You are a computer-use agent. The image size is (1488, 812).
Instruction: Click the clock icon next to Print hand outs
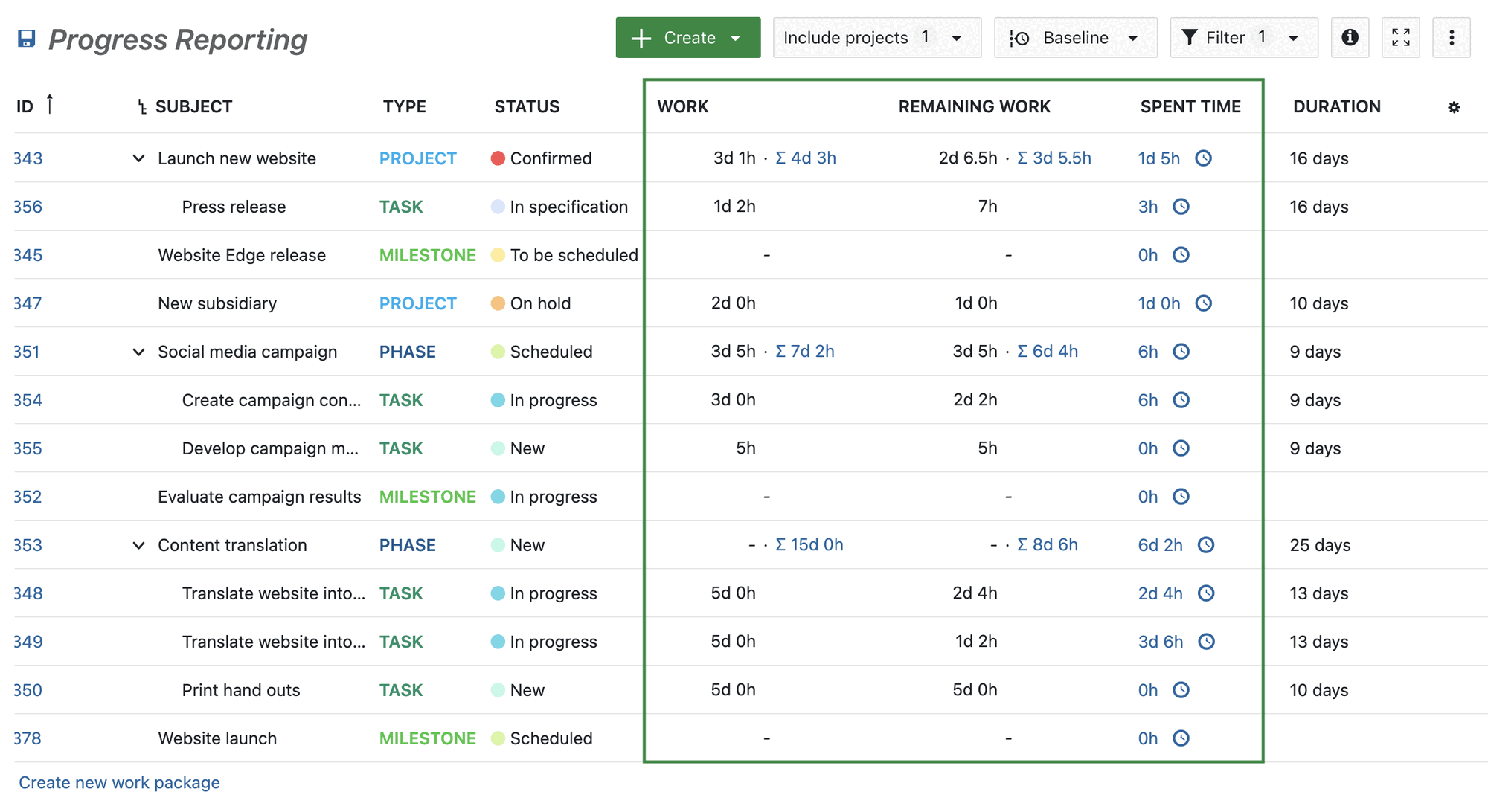(x=1182, y=690)
